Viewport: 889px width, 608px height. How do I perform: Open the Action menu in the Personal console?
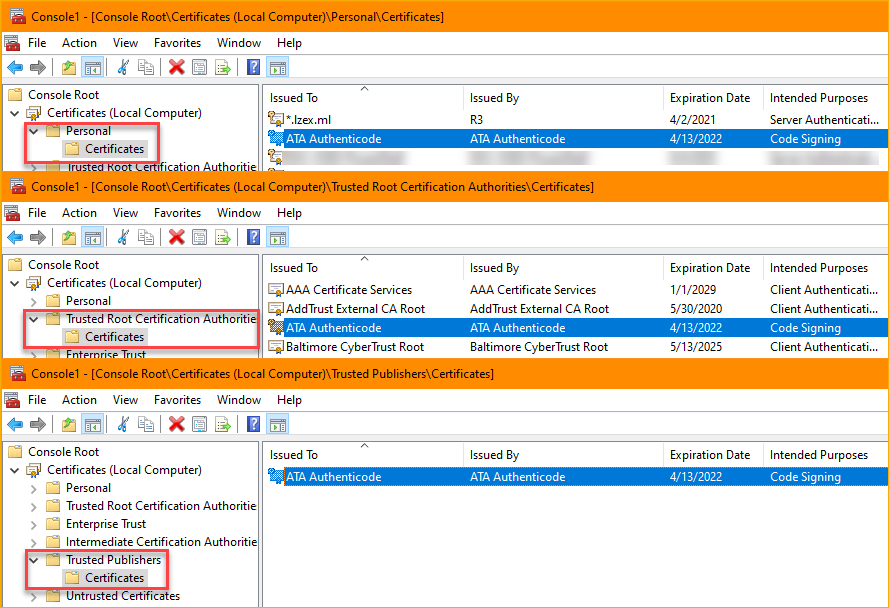(79, 43)
